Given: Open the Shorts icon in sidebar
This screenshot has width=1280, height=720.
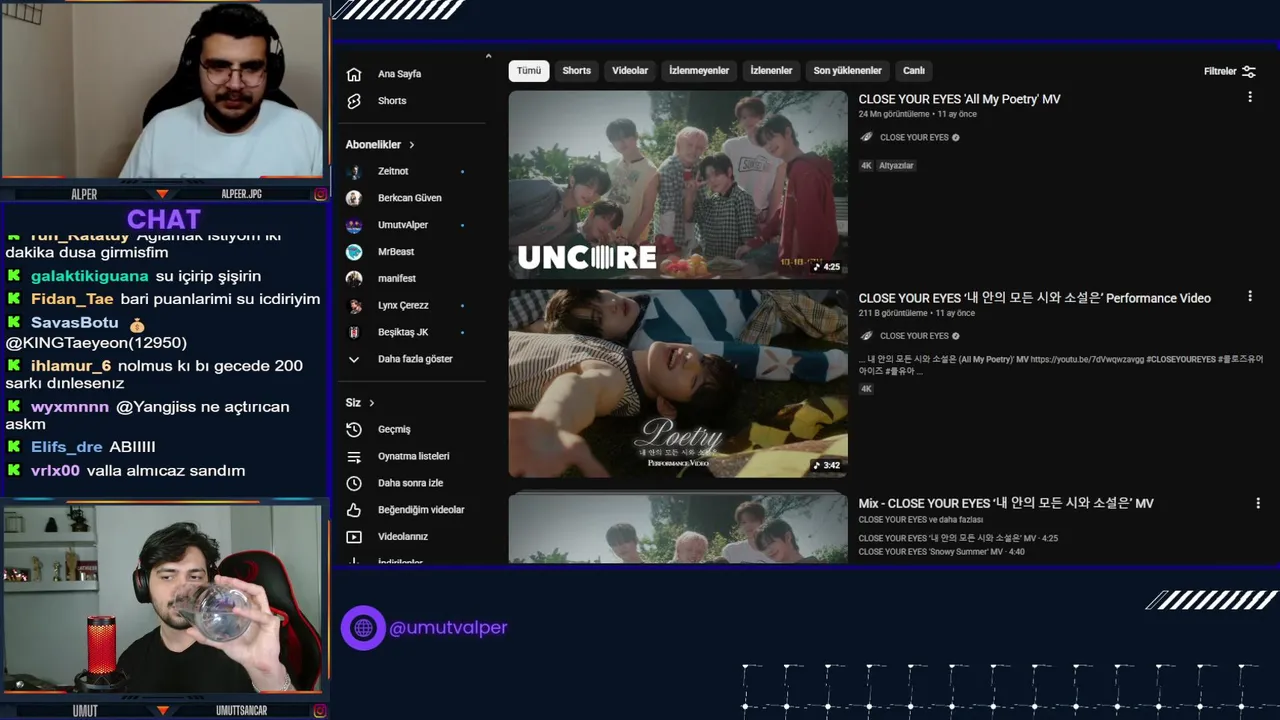Looking at the screenshot, I should pos(354,101).
